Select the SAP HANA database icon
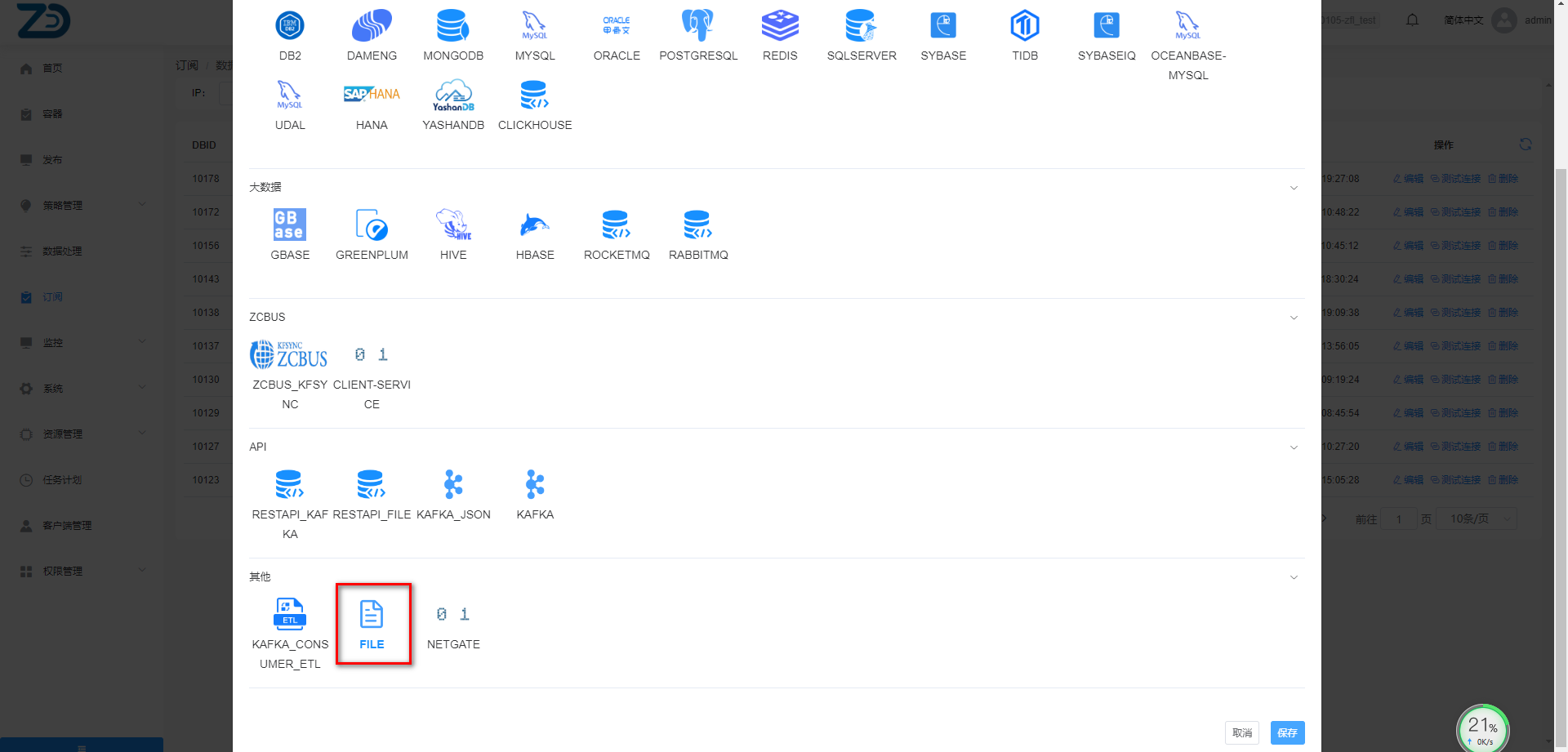 pyautogui.click(x=372, y=95)
